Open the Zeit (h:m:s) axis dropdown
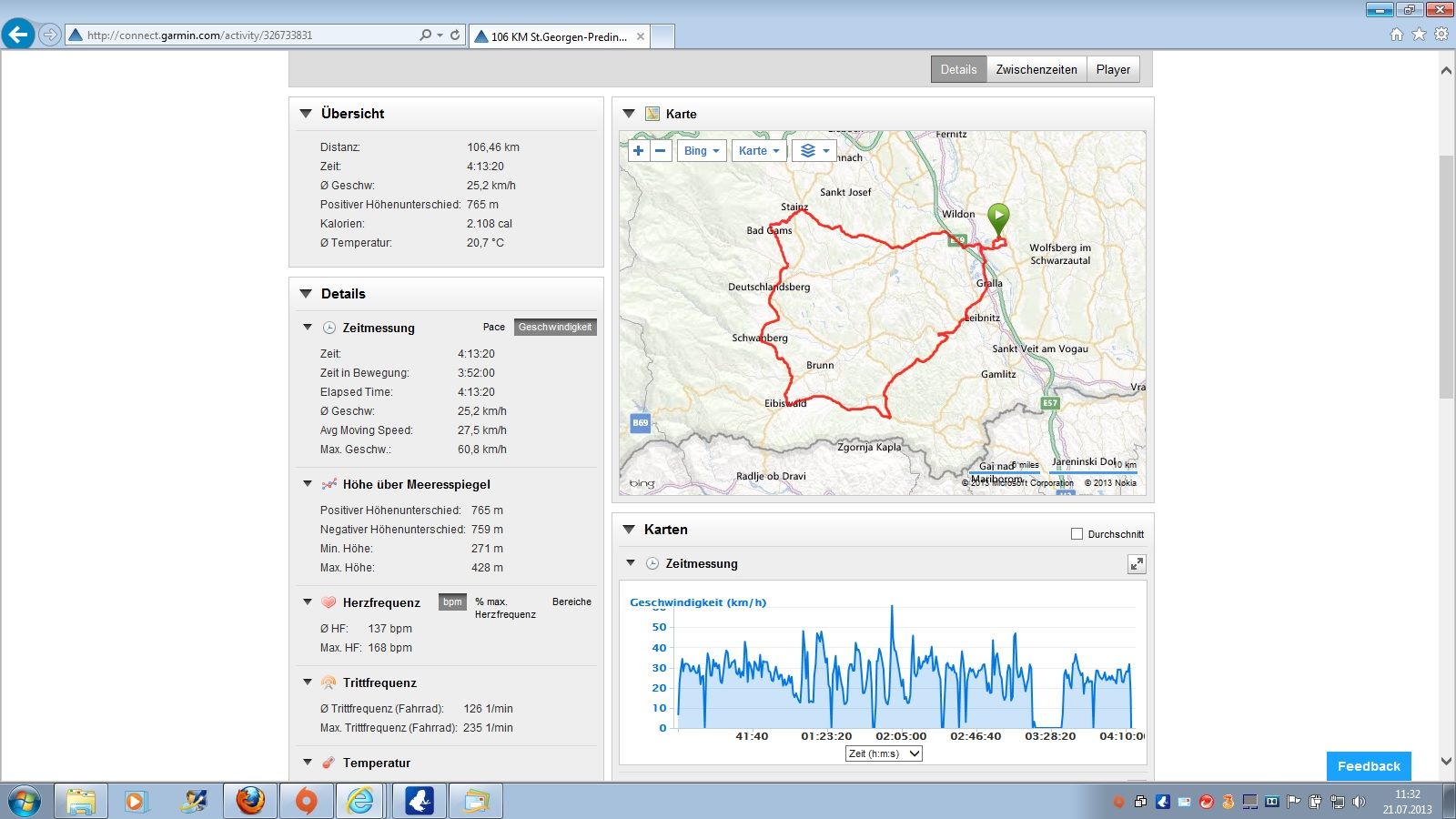Screen dimensions: 1456x819 point(884,753)
